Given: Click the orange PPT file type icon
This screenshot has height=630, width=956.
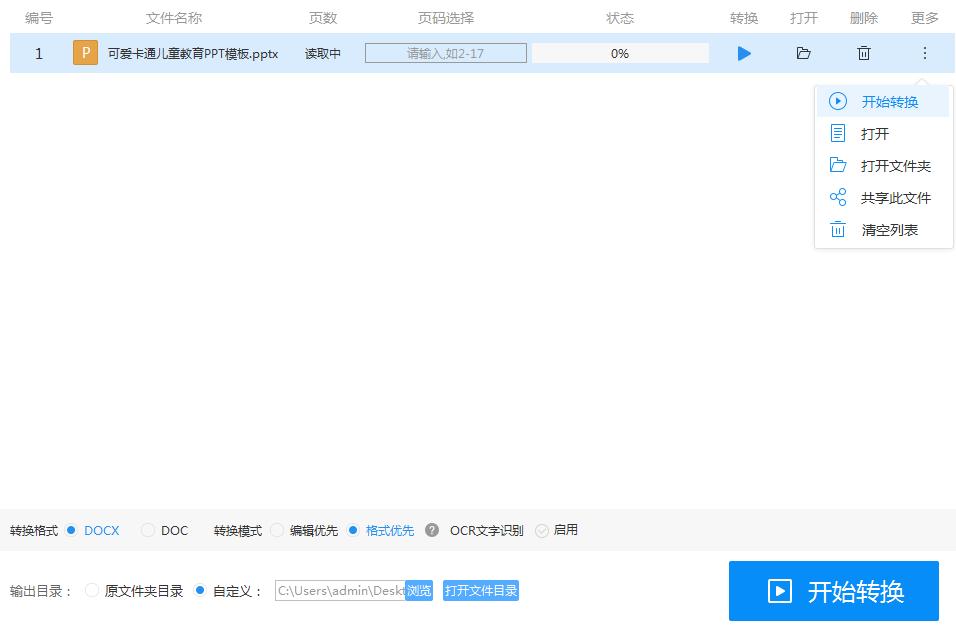Looking at the screenshot, I should click(x=85, y=53).
